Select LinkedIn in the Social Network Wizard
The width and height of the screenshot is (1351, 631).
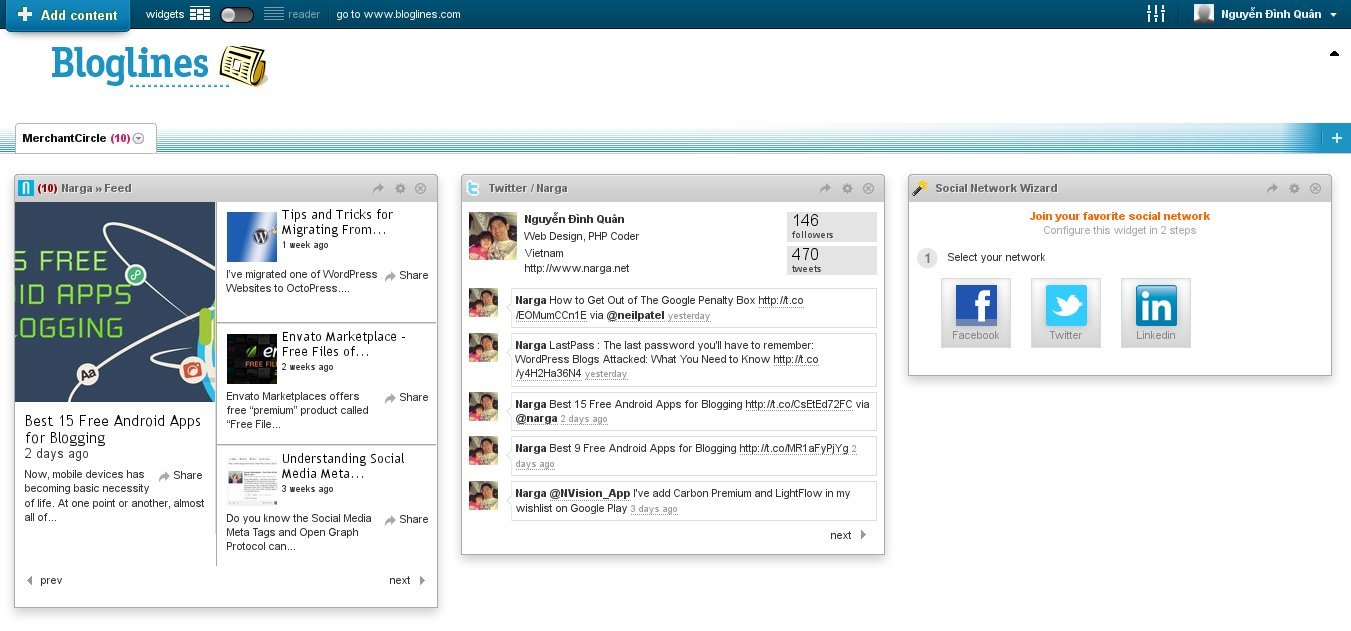1155,312
